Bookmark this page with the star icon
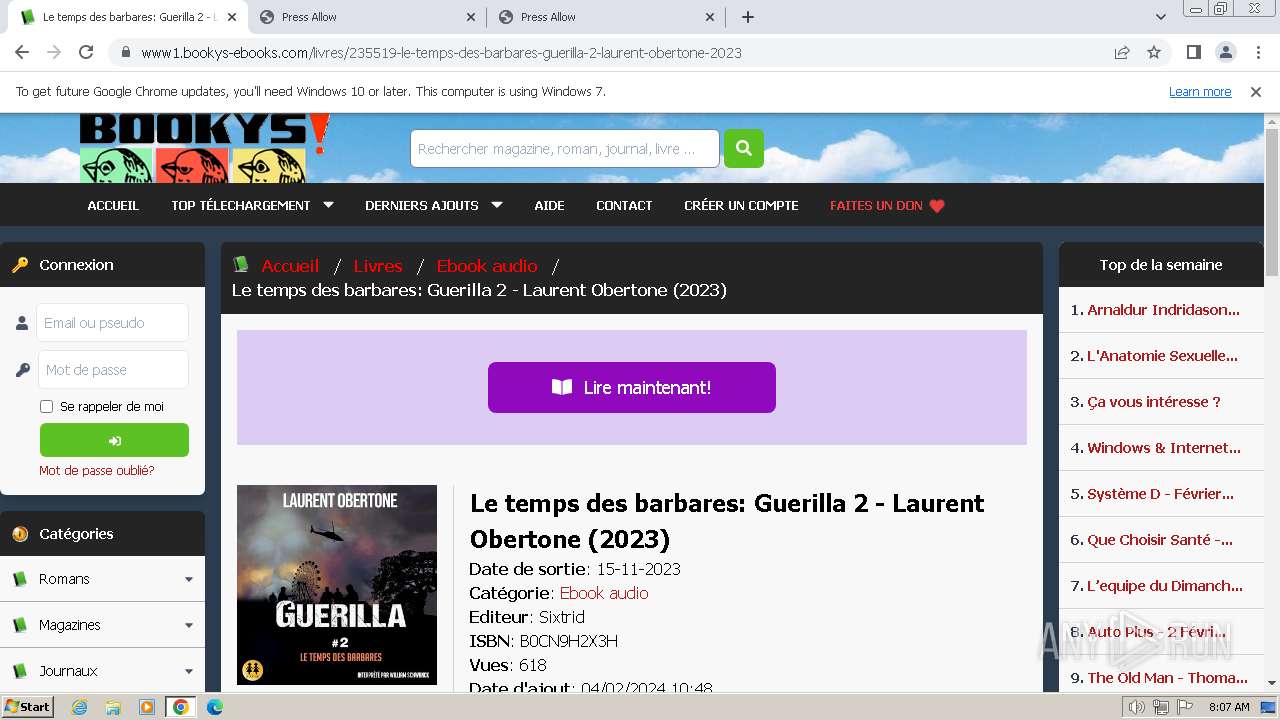Screen dimensions: 1280x720 coord(1154,52)
